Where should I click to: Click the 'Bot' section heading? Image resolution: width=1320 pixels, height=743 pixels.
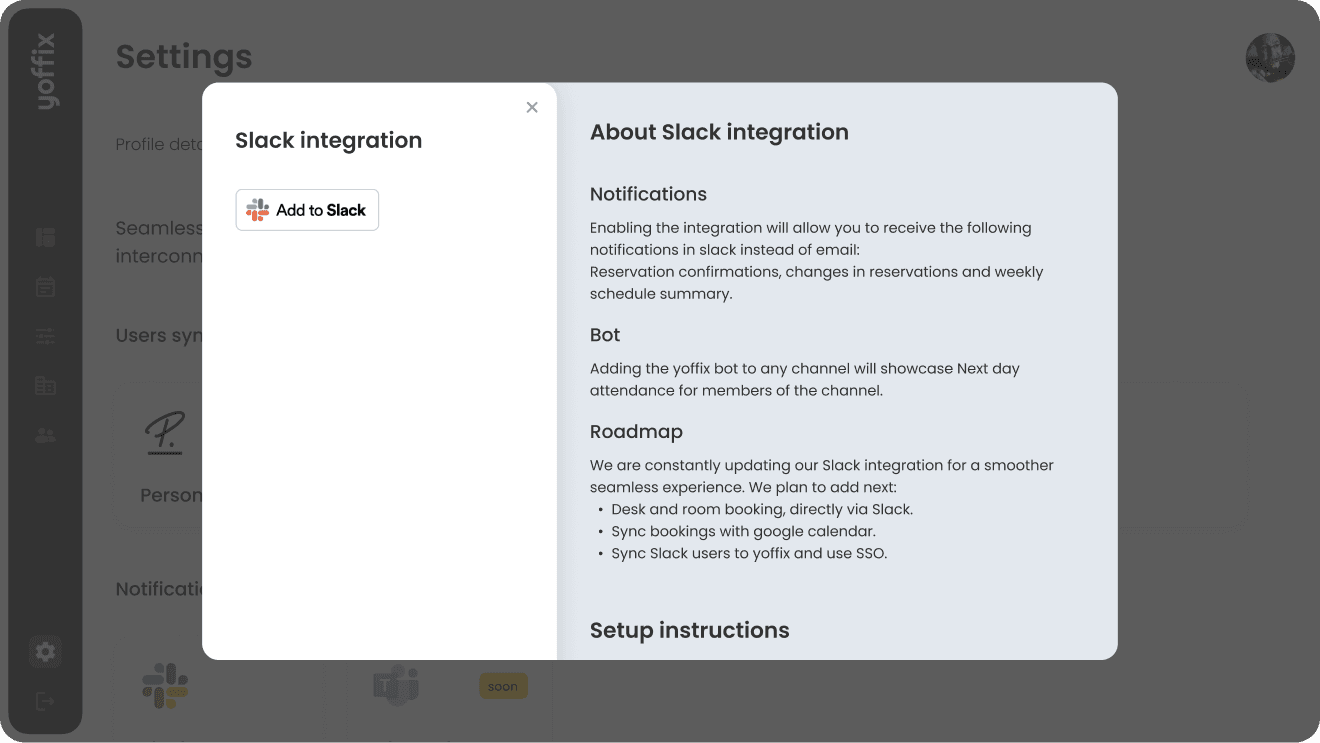pos(605,335)
